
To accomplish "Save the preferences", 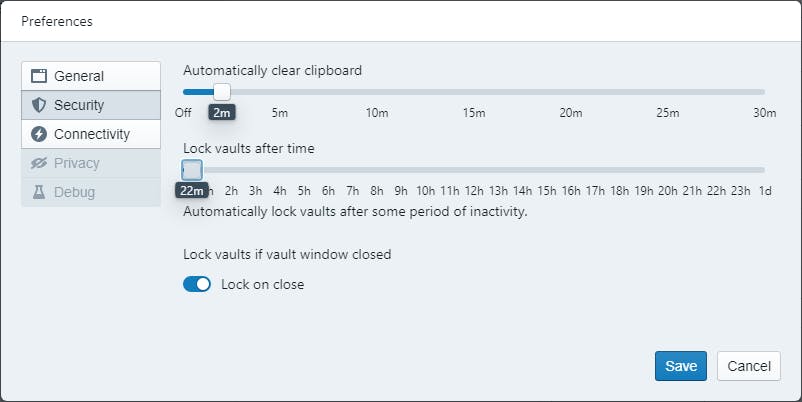I will click(681, 366).
